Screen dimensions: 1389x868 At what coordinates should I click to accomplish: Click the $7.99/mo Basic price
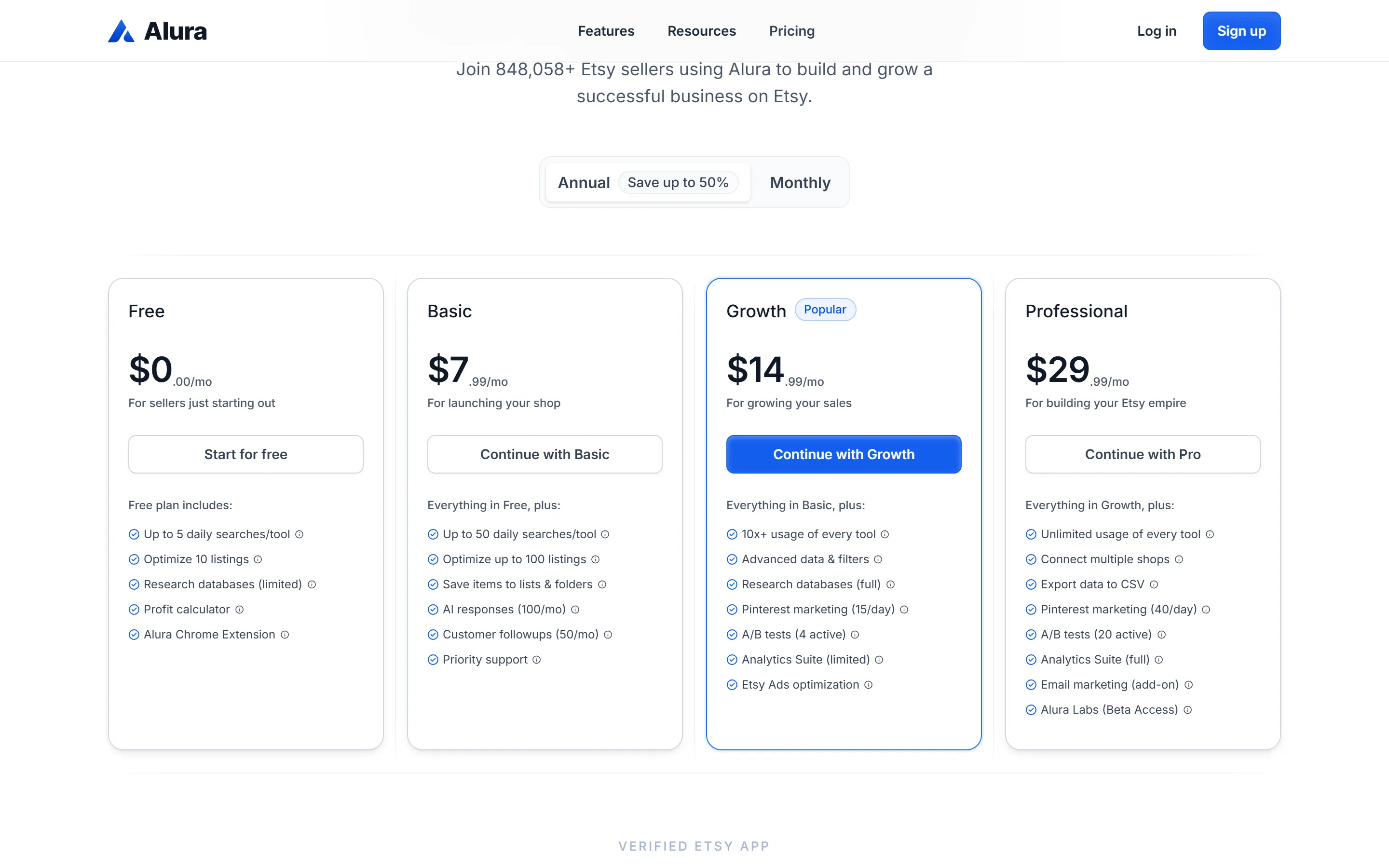[467, 370]
